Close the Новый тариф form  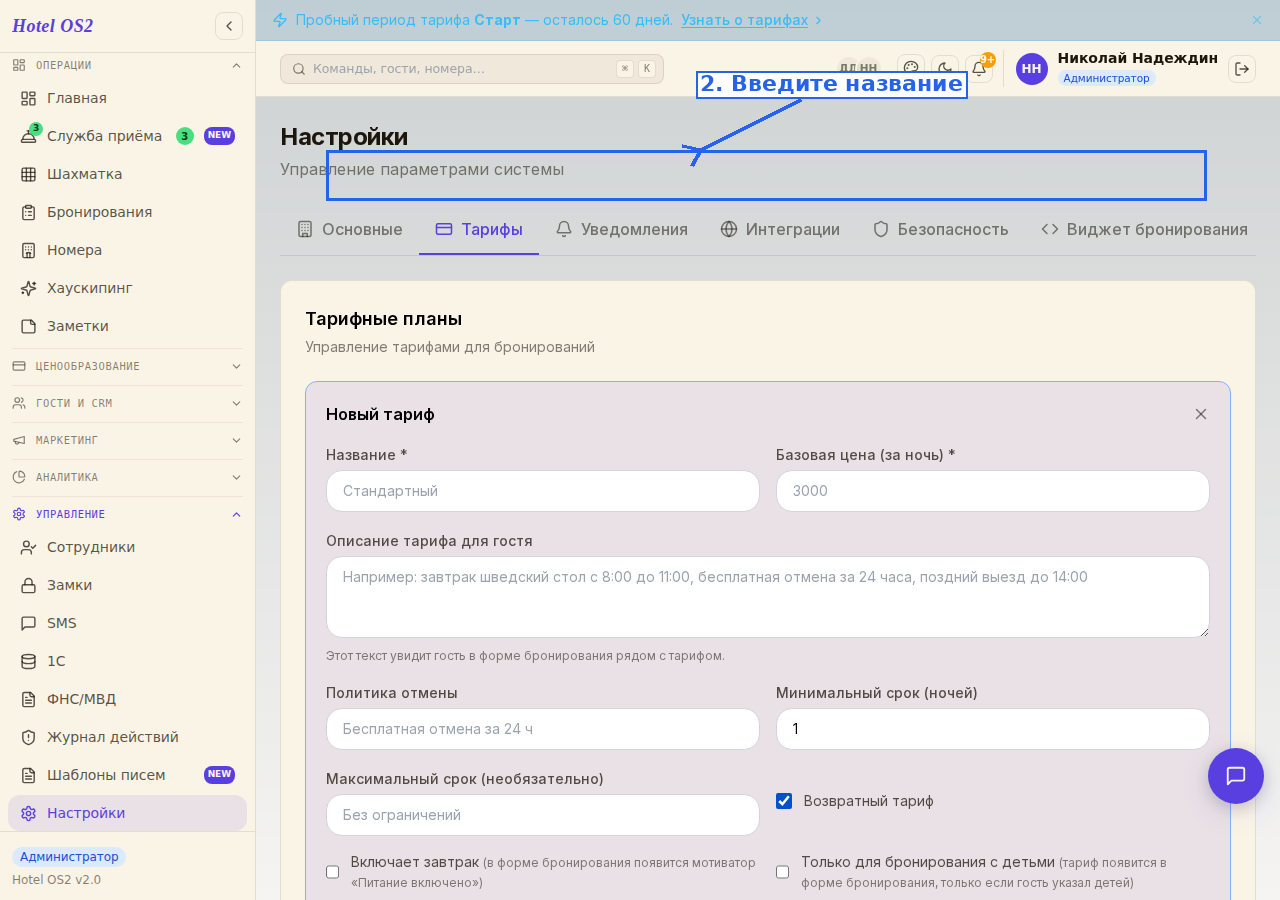point(1201,414)
